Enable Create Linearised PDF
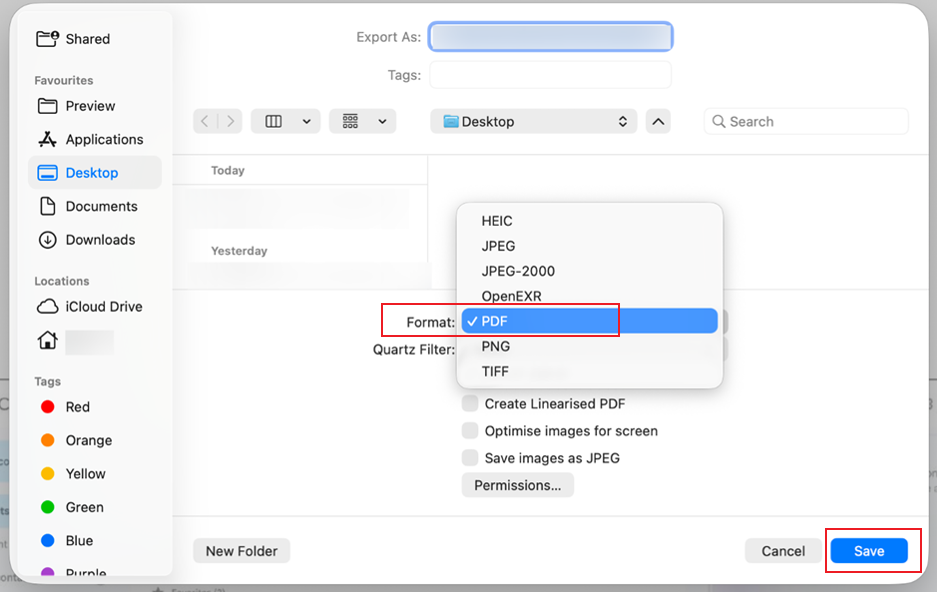This screenshot has width=937, height=592. (469, 402)
